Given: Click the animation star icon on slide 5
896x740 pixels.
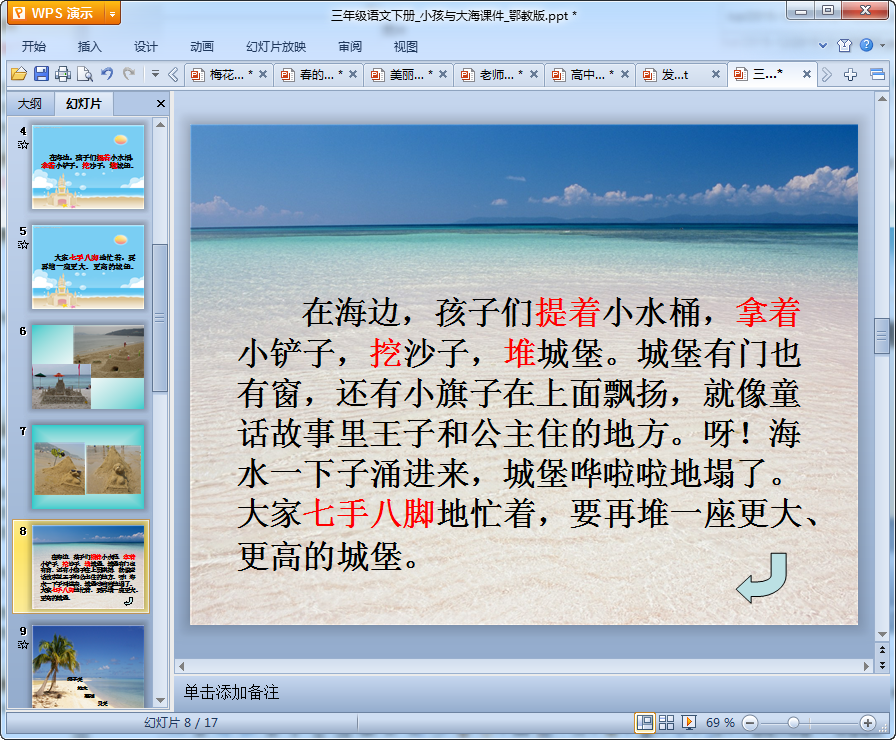Looking at the screenshot, I should pos(23,245).
